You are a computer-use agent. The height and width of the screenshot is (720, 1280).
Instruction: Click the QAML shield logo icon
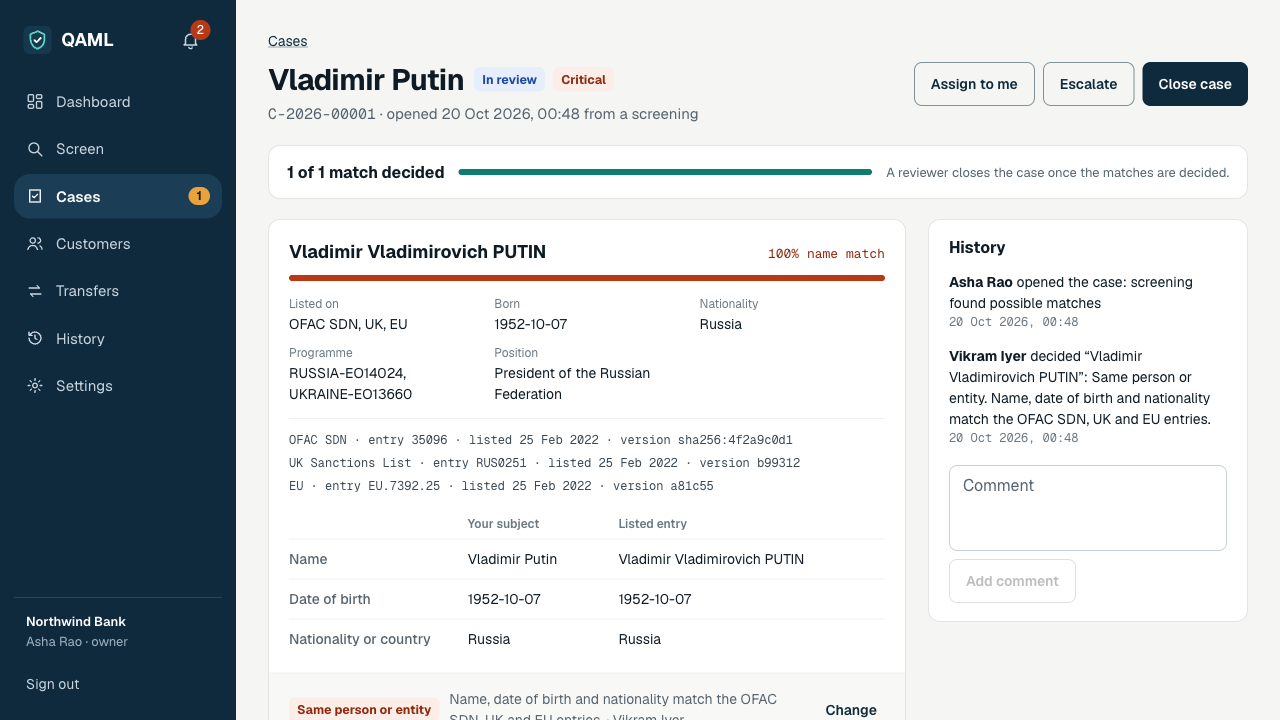click(x=37, y=40)
